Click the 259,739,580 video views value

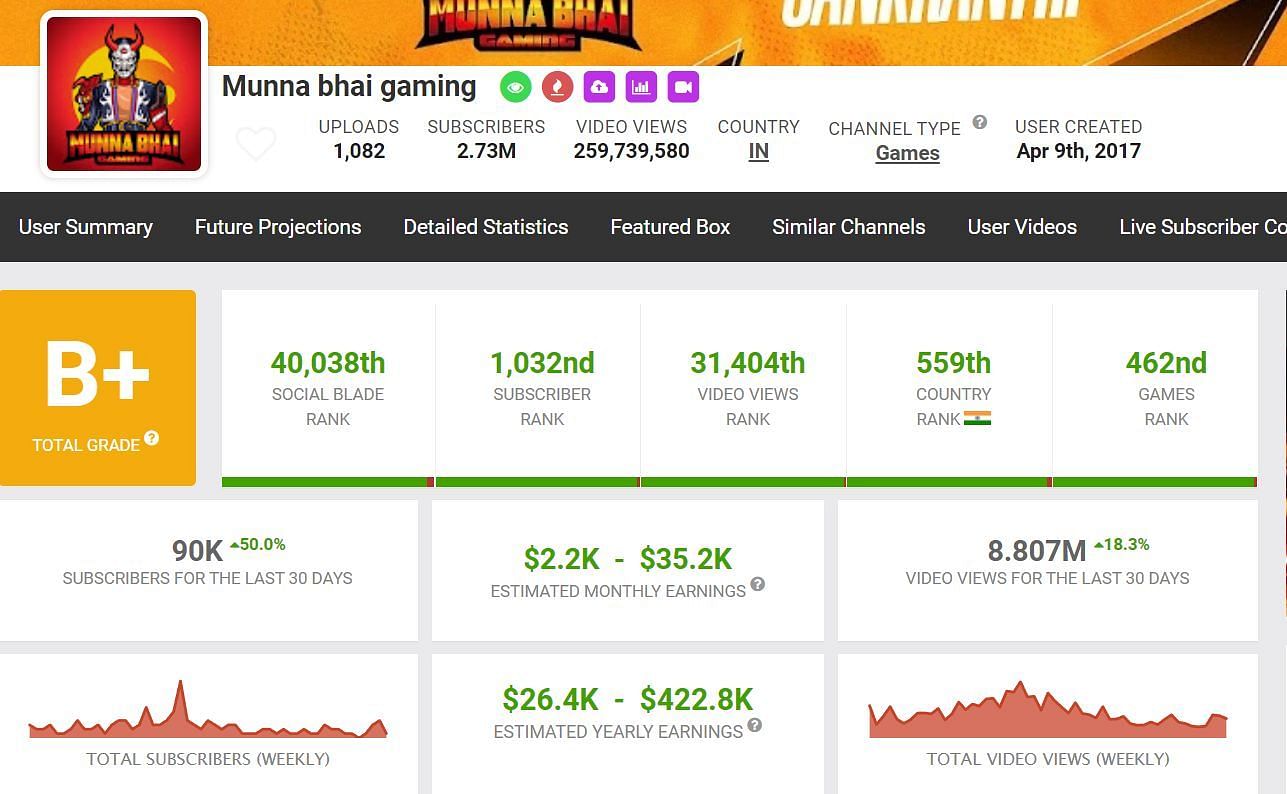(x=632, y=151)
